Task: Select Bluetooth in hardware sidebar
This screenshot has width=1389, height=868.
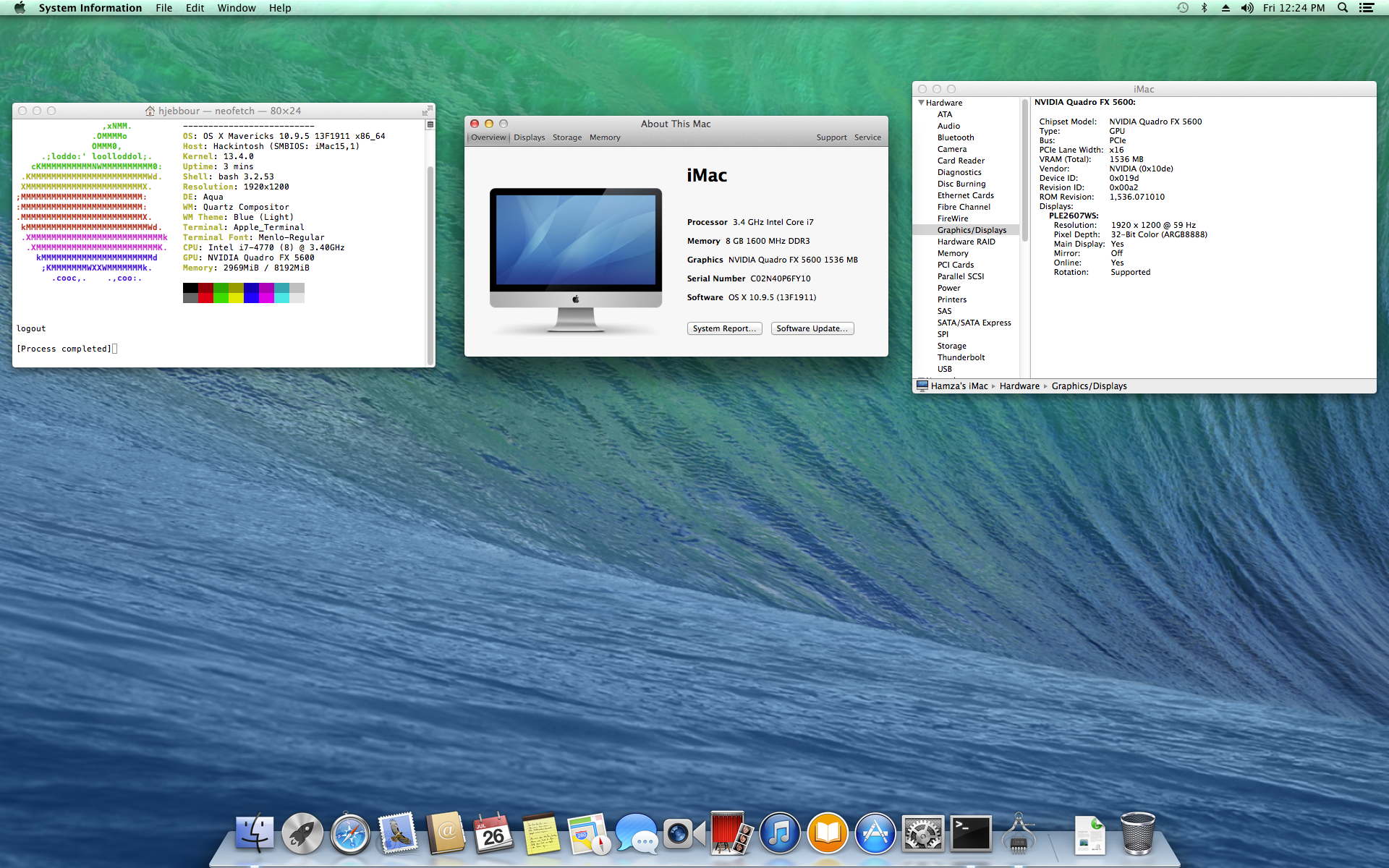Action: click(956, 137)
